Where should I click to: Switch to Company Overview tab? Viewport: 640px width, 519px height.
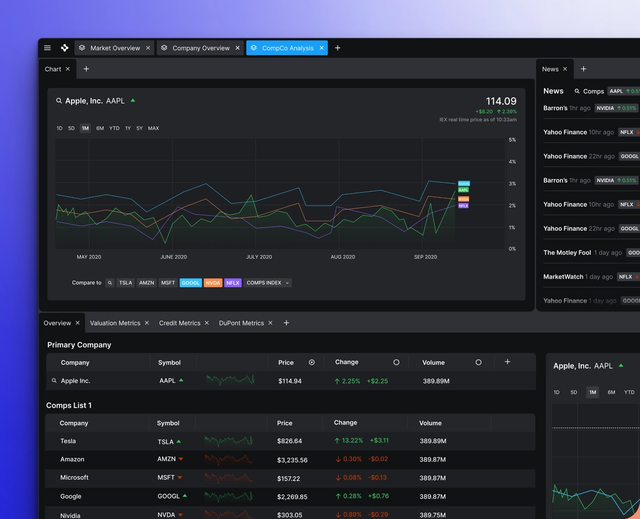coord(201,48)
